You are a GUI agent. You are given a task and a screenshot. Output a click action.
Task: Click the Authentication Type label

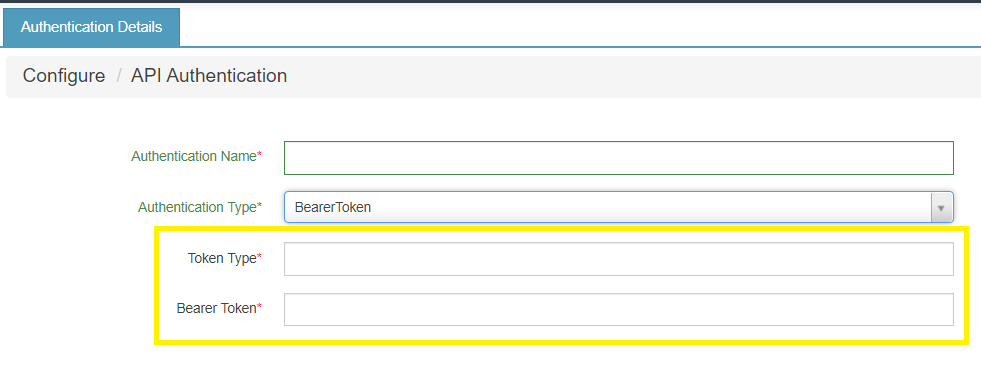197,207
